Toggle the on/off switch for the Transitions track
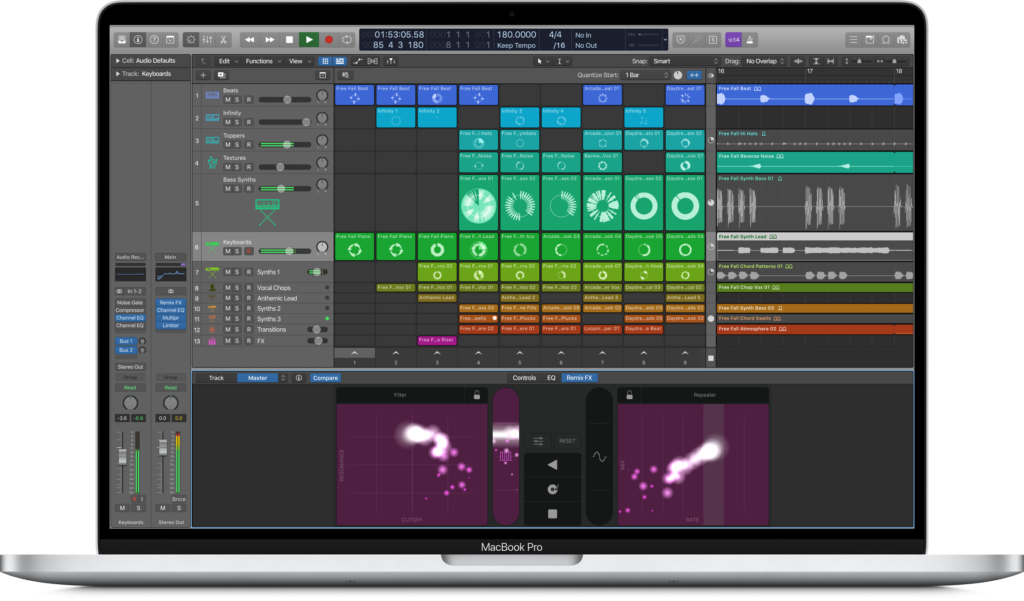Image resolution: width=1024 pixels, height=601 pixels. 317,329
